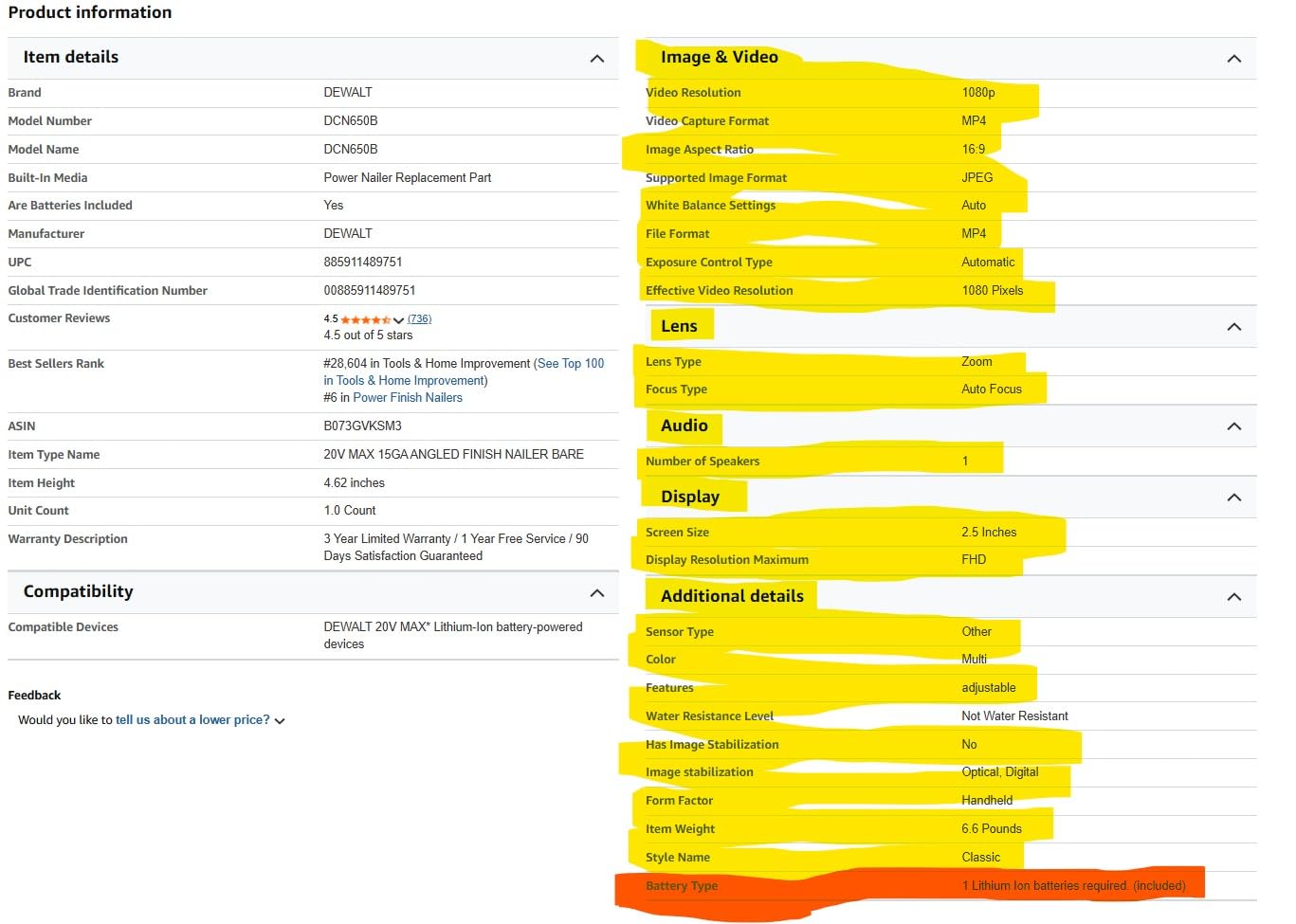
Task: Click the Has Image Stabilization value No
Action: pyautogui.click(x=969, y=745)
